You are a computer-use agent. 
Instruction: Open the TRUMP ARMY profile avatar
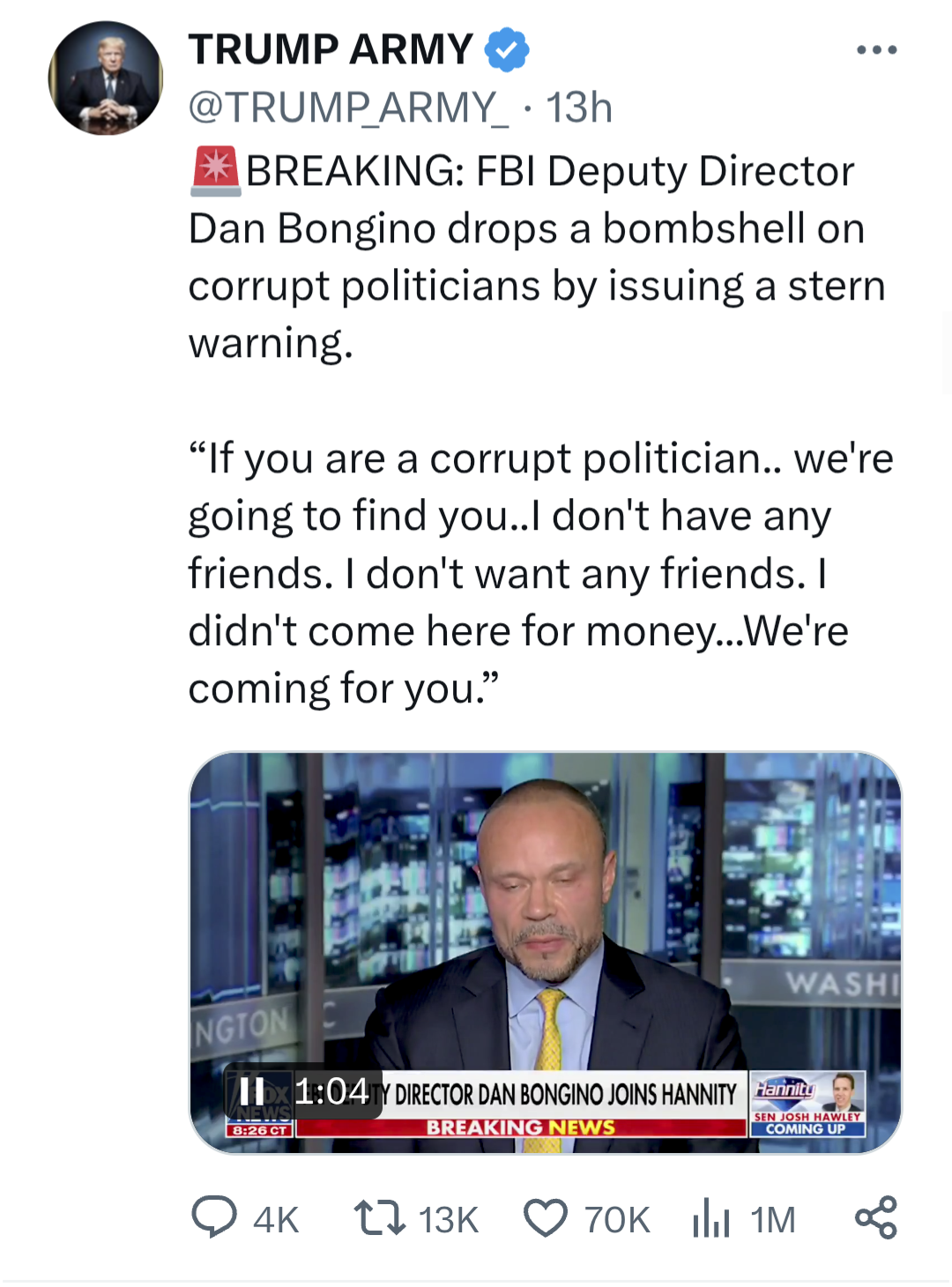(106, 78)
